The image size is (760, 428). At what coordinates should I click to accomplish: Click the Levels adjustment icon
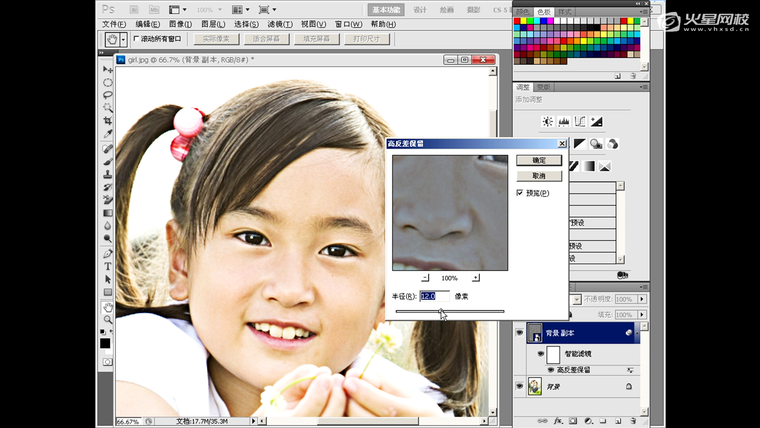click(564, 121)
